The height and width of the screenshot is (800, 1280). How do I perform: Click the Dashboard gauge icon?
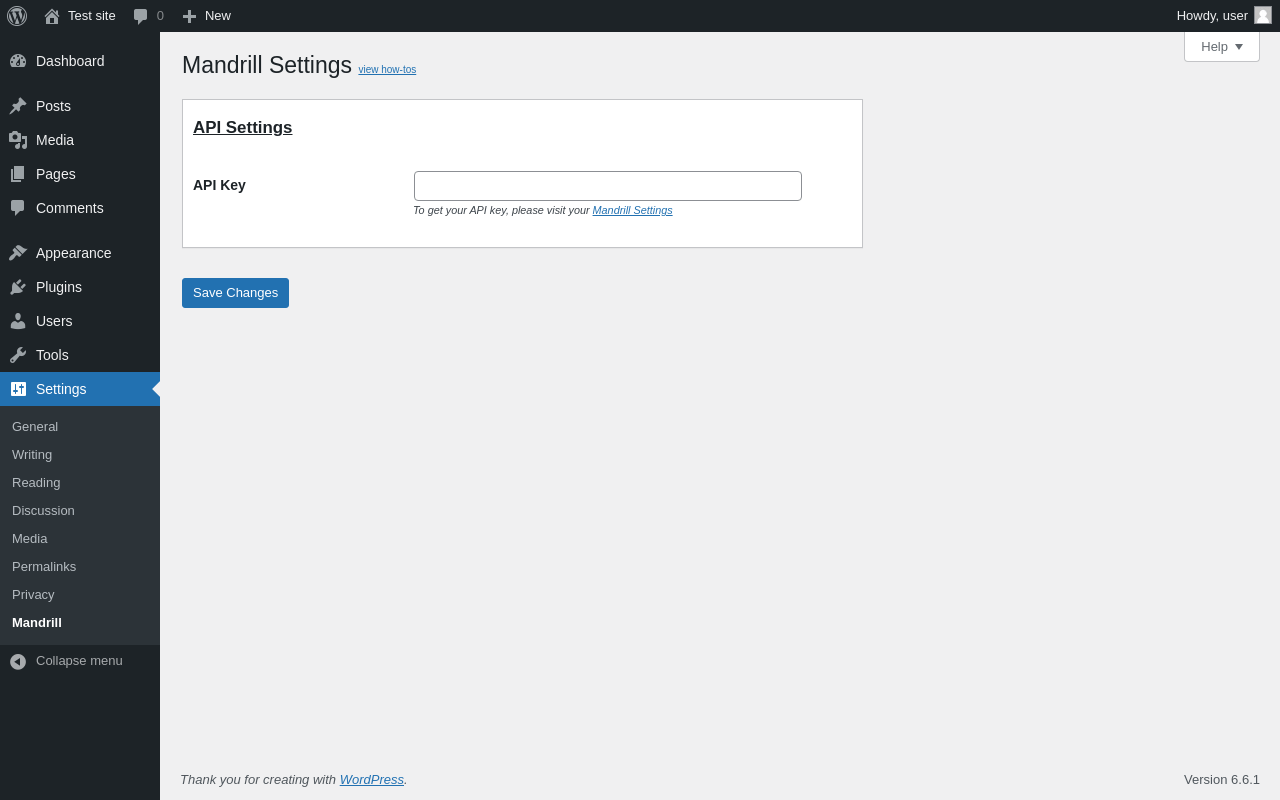coord(18,61)
